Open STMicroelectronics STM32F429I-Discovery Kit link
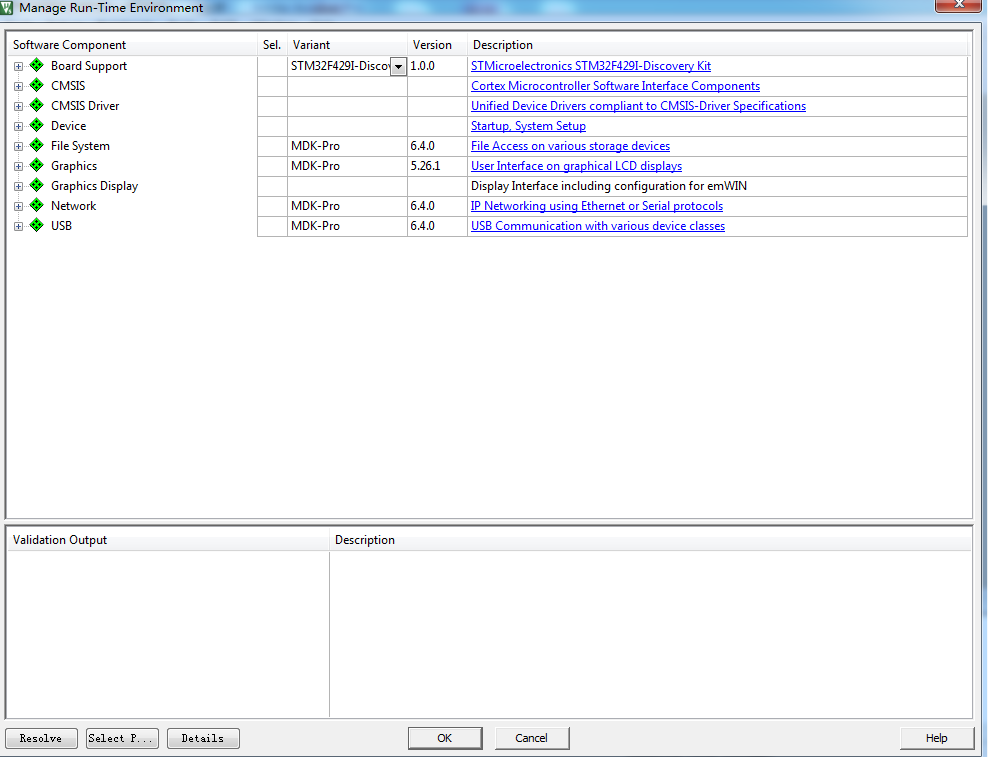 point(591,66)
